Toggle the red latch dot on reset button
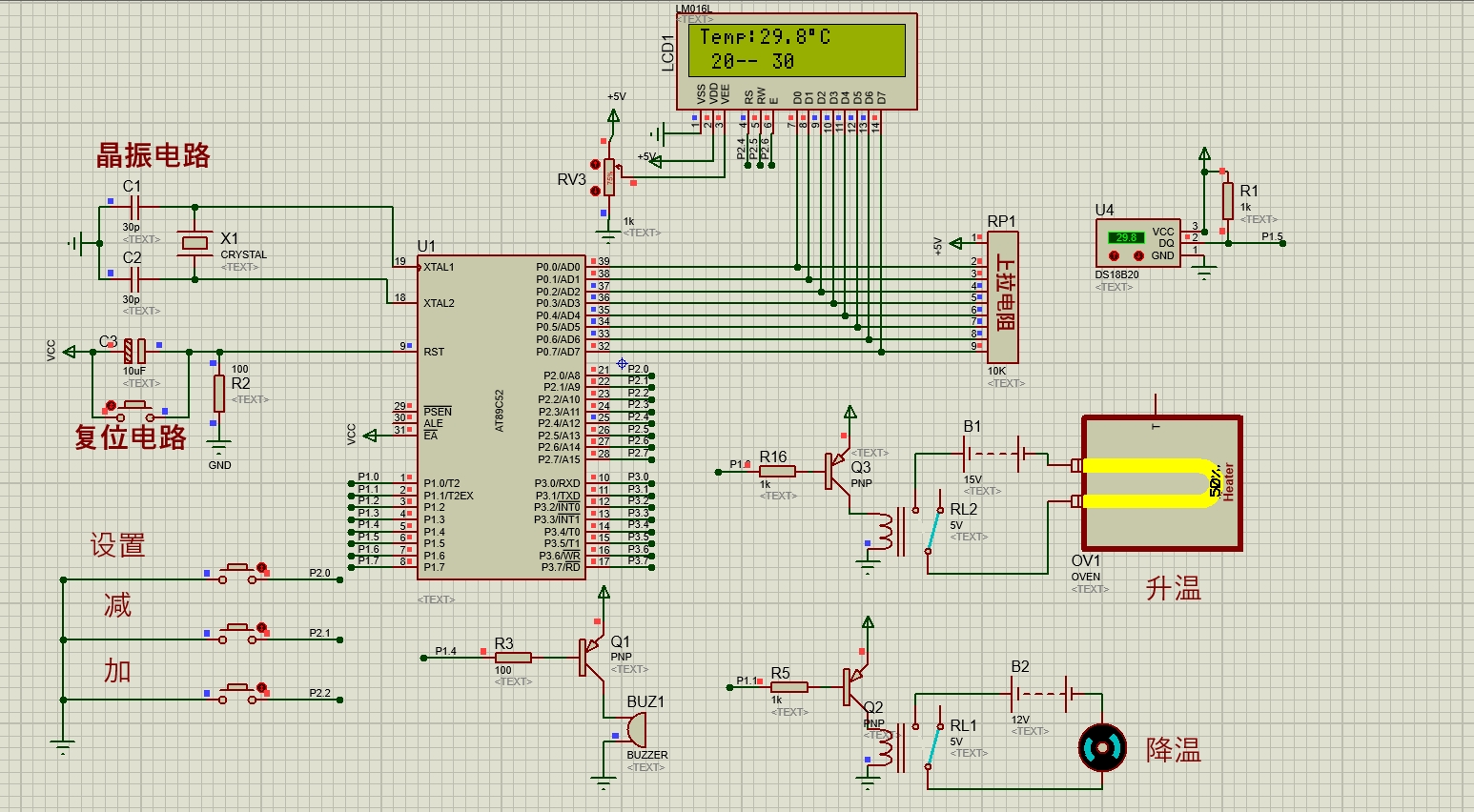Screen dimensions: 1474x812 111,405
